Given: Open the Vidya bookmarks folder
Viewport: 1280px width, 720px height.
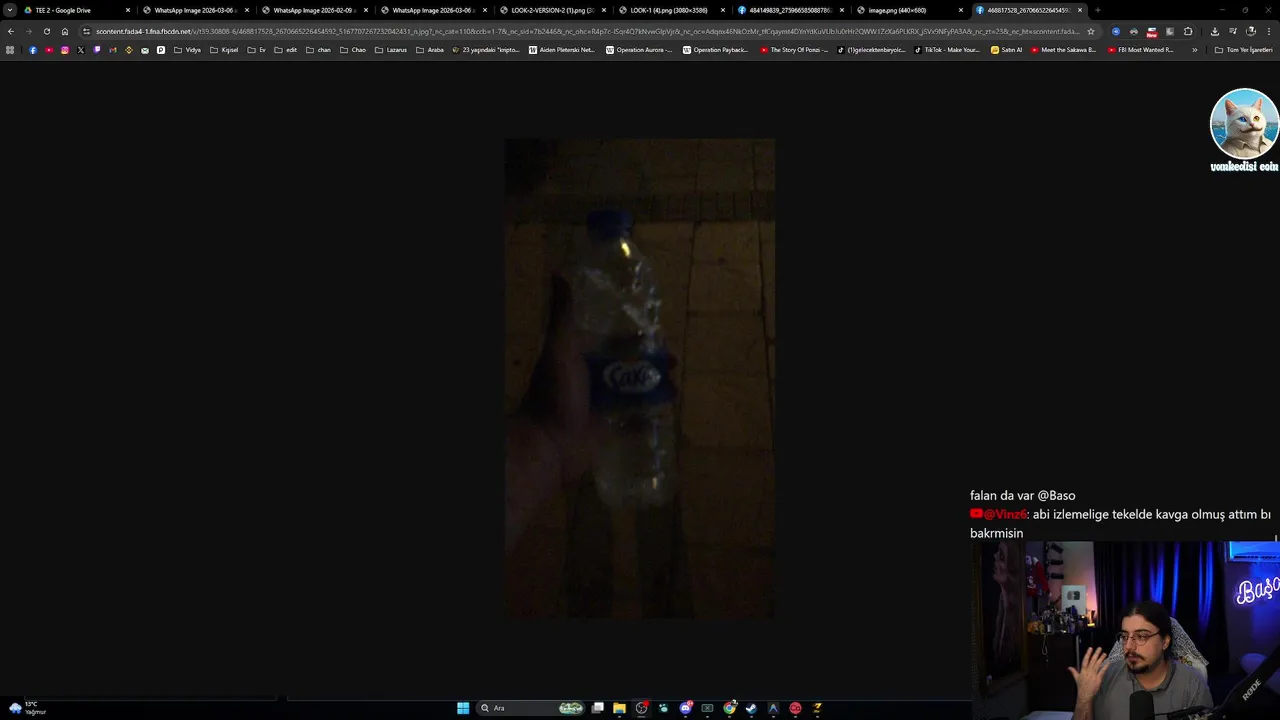Looking at the screenshot, I should [187, 50].
